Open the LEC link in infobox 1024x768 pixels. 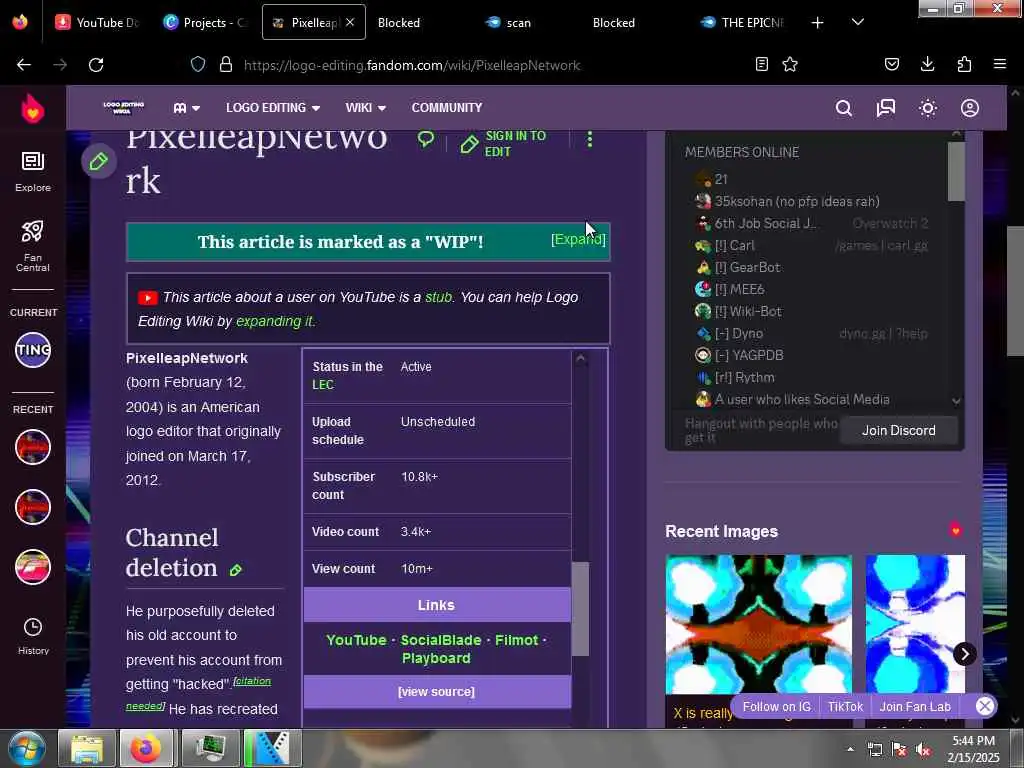(323, 385)
